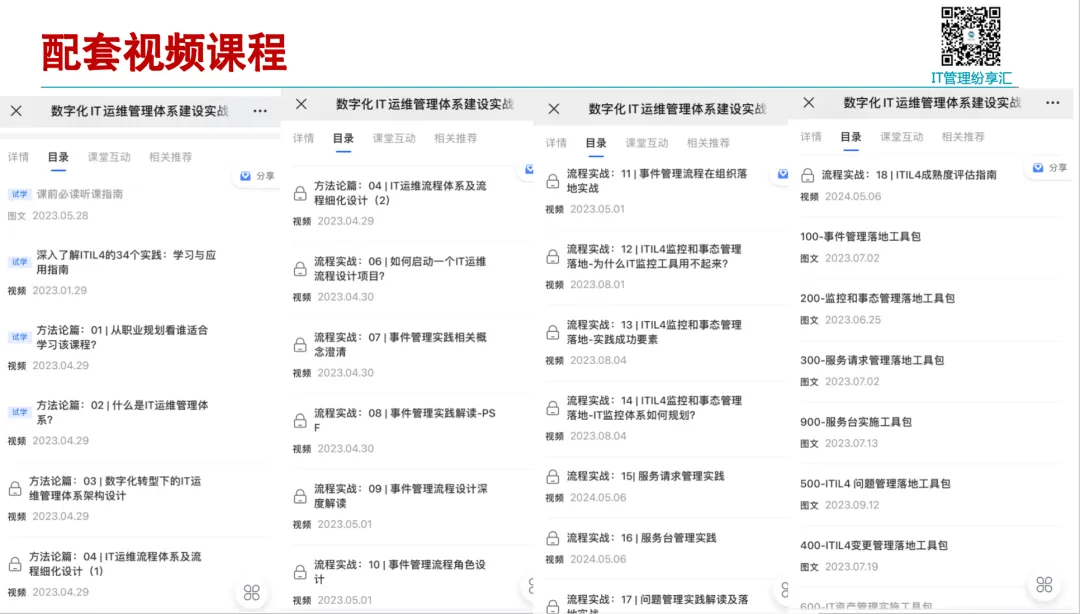Image resolution: width=1080 pixels, height=614 pixels.
Task: Select 详情 tab above 流程实战 18 lesson
Action: 811,137
